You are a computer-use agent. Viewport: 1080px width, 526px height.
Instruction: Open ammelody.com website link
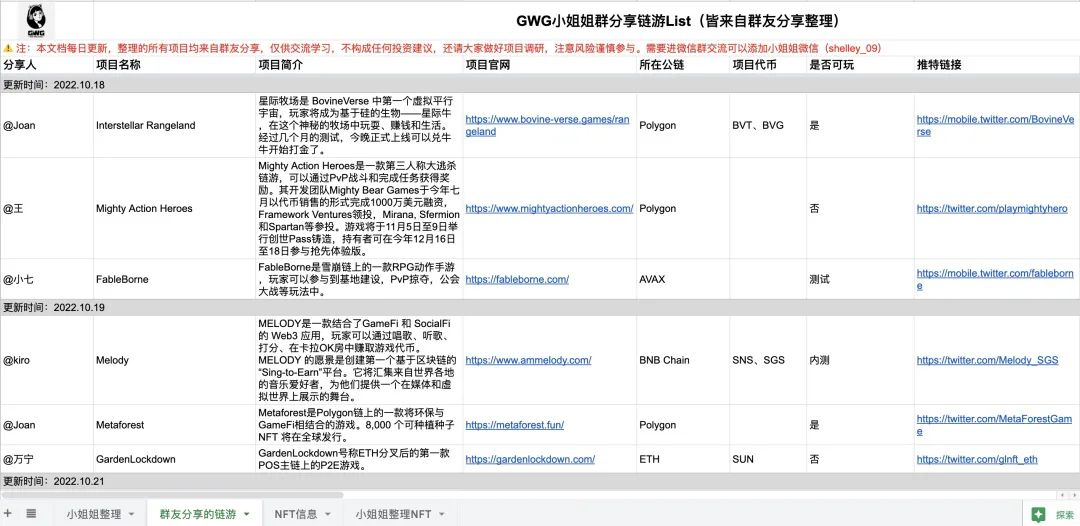pyautogui.click(x=528, y=360)
